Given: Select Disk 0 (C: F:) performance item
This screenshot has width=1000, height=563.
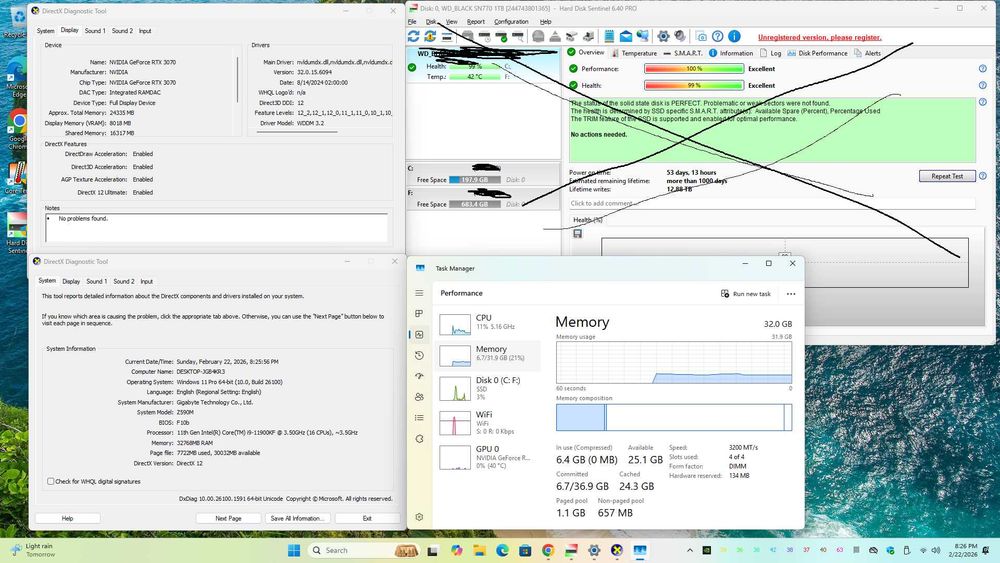Looking at the screenshot, I should click(x=489, y=388).
